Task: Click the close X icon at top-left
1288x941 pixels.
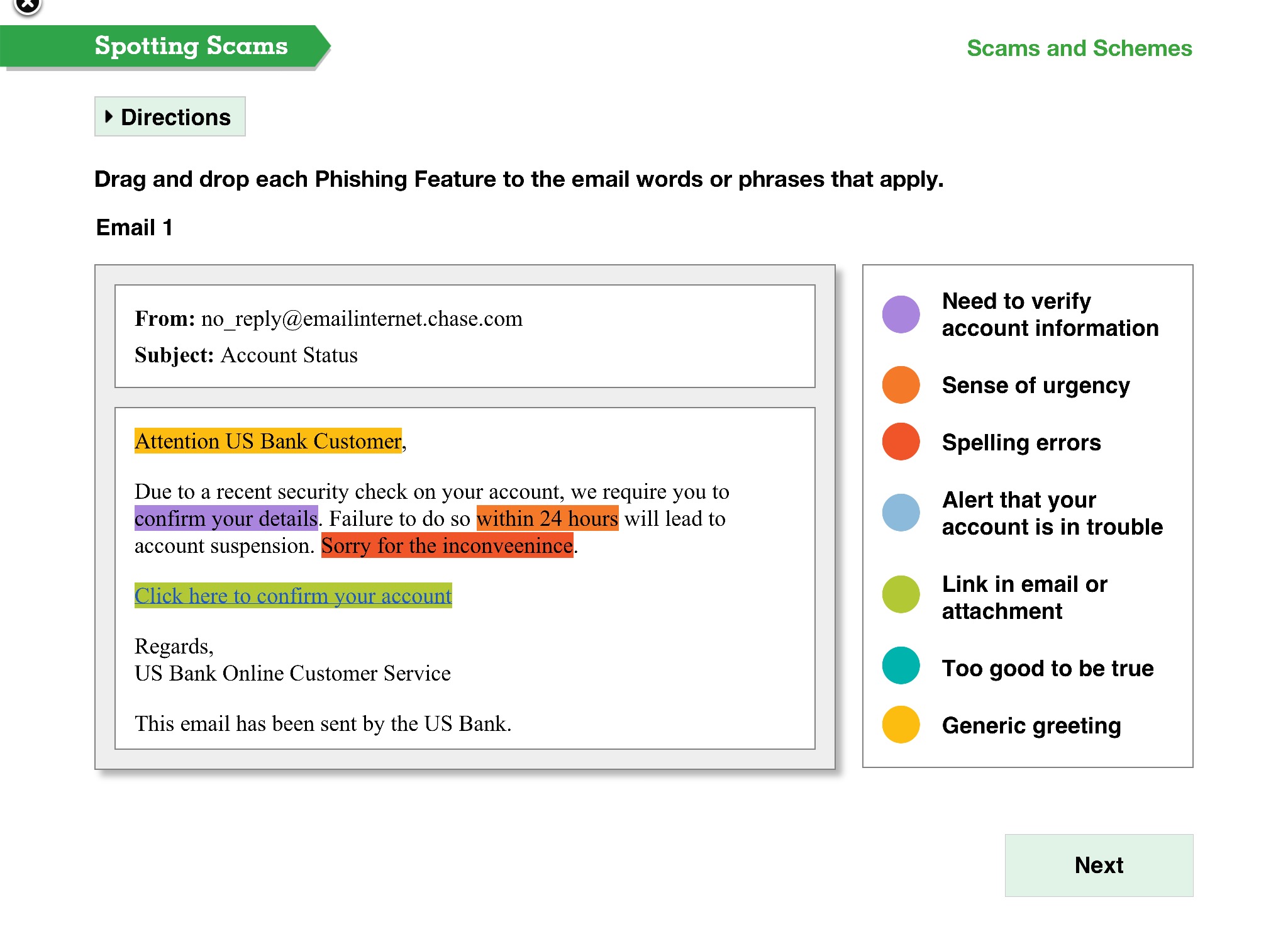Action: [x=27, y=6]
